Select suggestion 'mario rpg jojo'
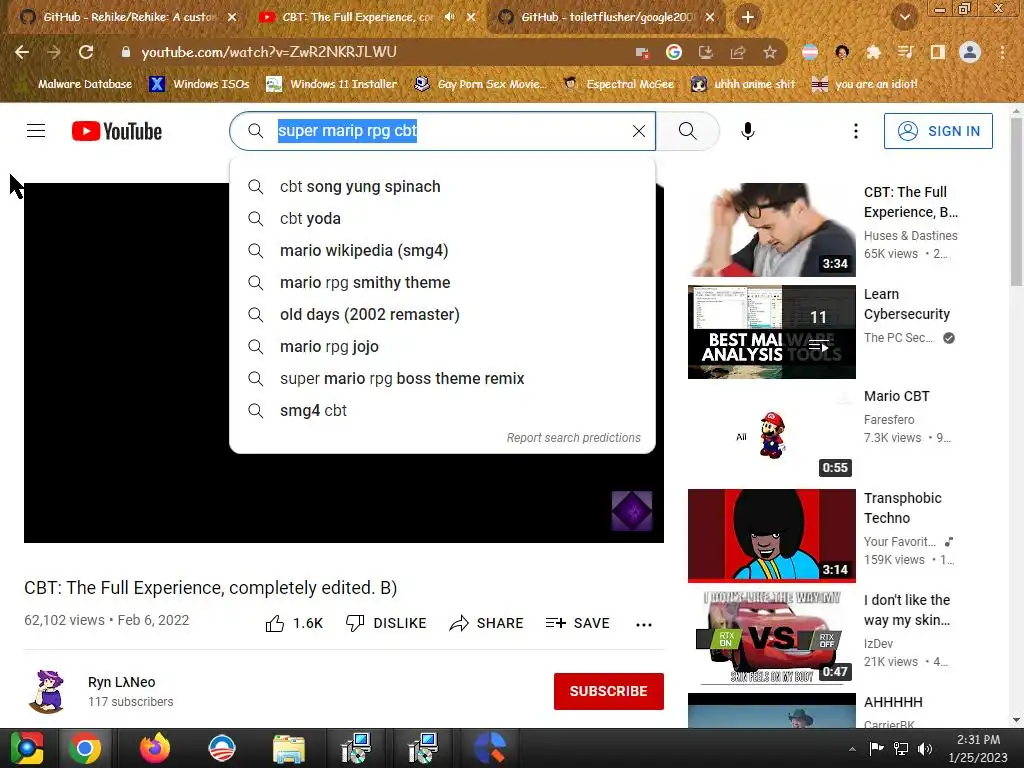 [x=442, y=347]
